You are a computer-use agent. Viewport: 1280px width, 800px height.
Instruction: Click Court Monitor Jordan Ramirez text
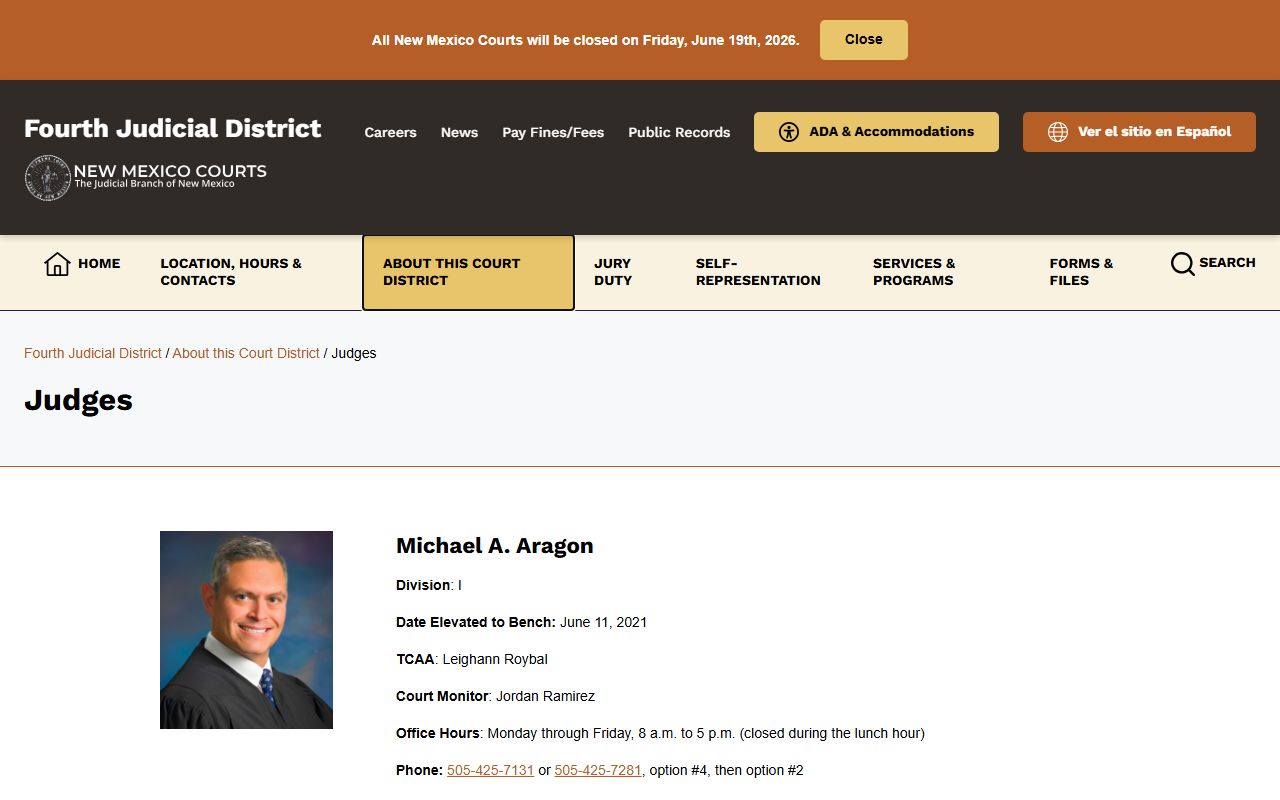point(495,696)
